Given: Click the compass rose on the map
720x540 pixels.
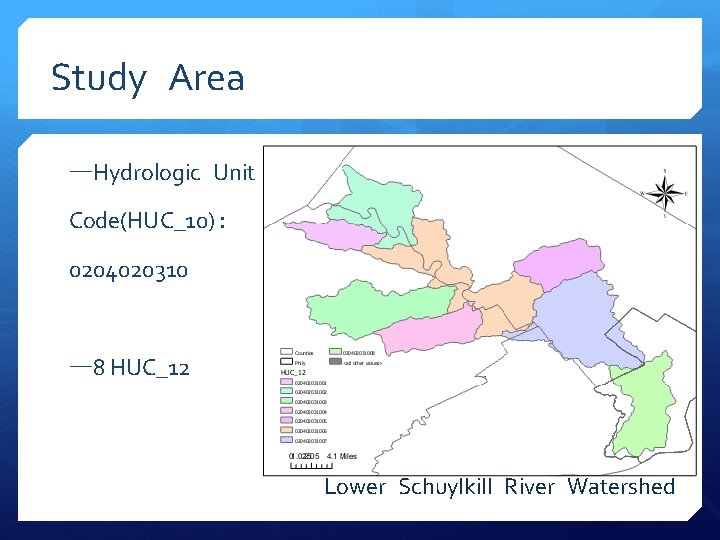Looking at the screenshot, I should tap(664, 193).
